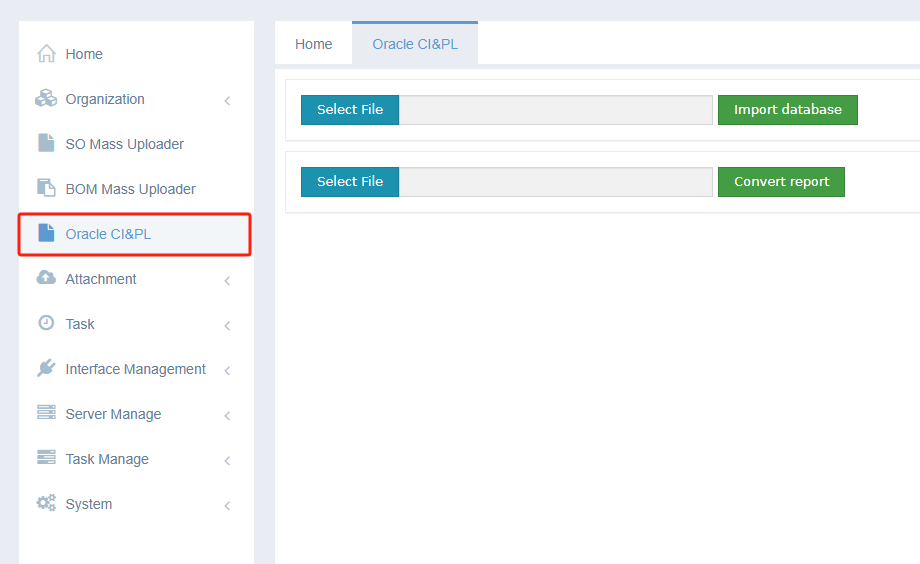Image resolution: width=920 pixels, height=564 pixels.
Task: Click the Home house icon in sidebar
Action: 46,54
